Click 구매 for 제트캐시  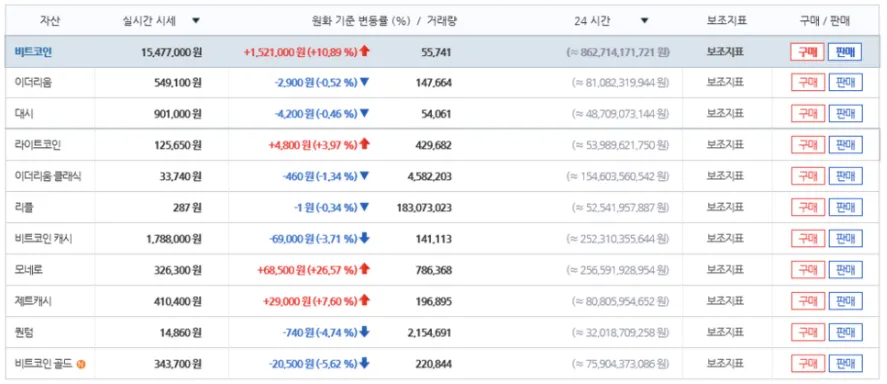tap(807, 301)
